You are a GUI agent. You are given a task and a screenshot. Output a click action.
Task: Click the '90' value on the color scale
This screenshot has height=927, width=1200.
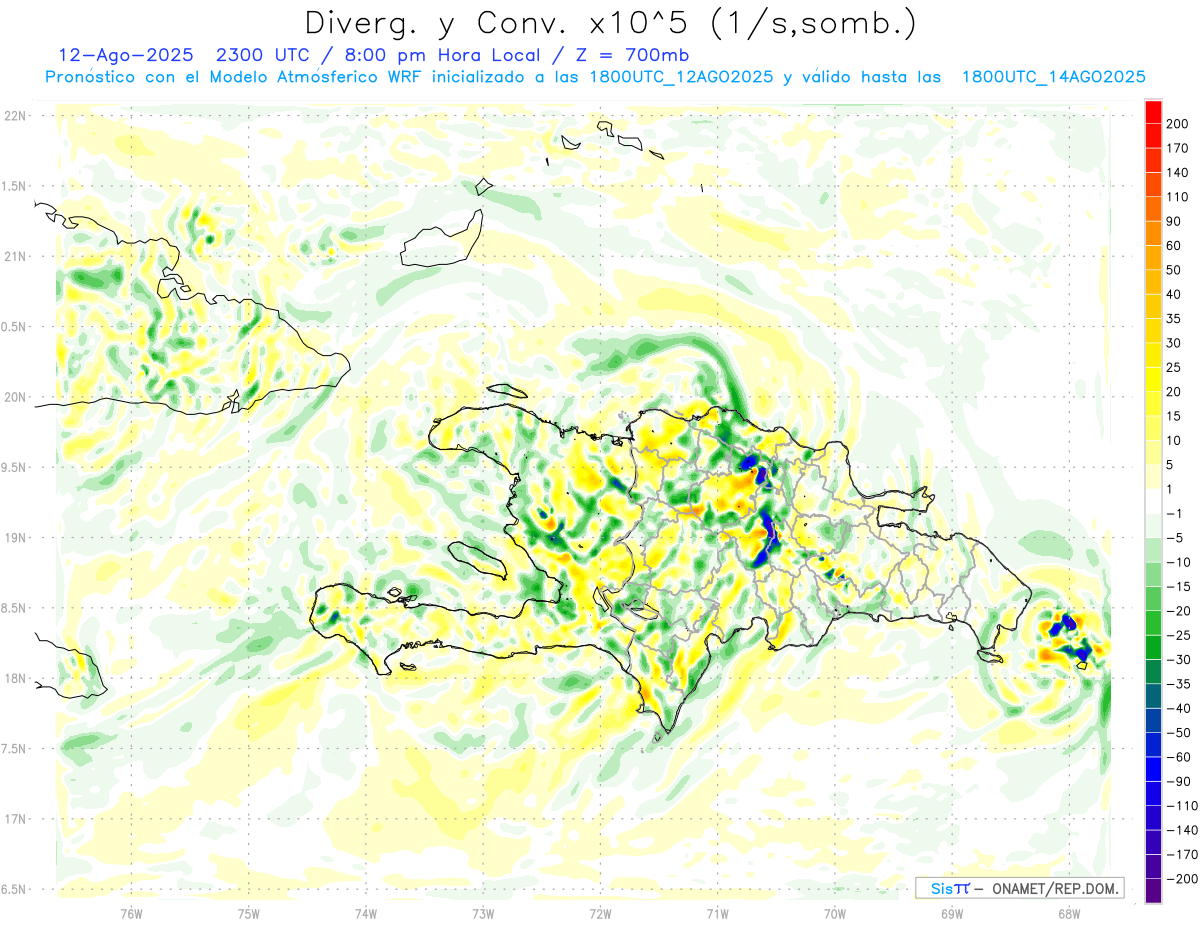[x=1174, y=221]
